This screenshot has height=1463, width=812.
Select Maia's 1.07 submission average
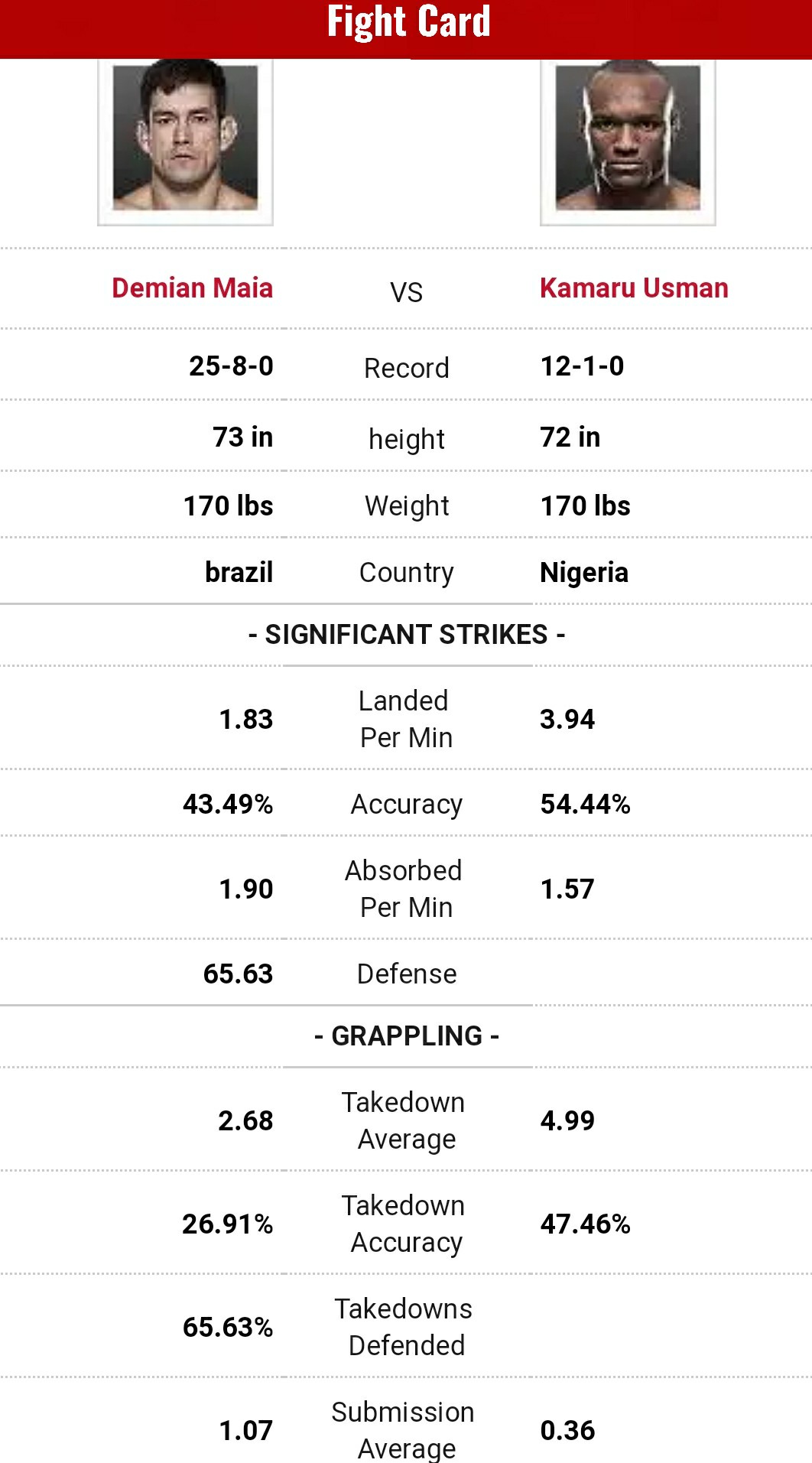click(245, 1430)
